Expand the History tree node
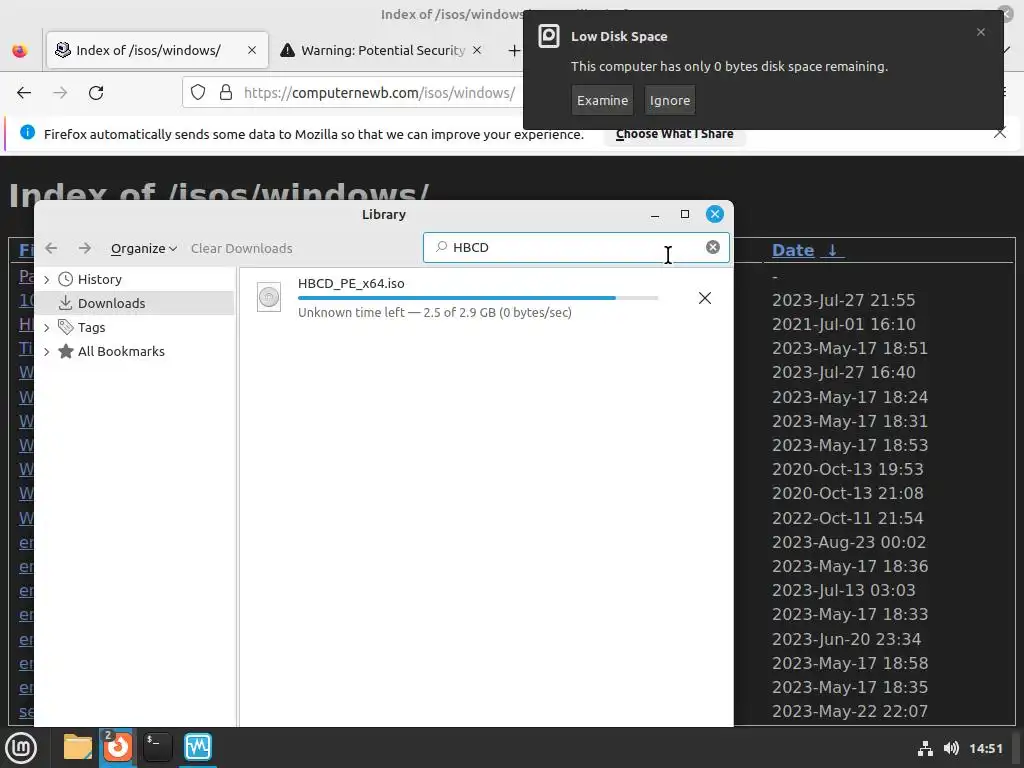Screen dimensions: 1024x768 (x=46, y=280)
